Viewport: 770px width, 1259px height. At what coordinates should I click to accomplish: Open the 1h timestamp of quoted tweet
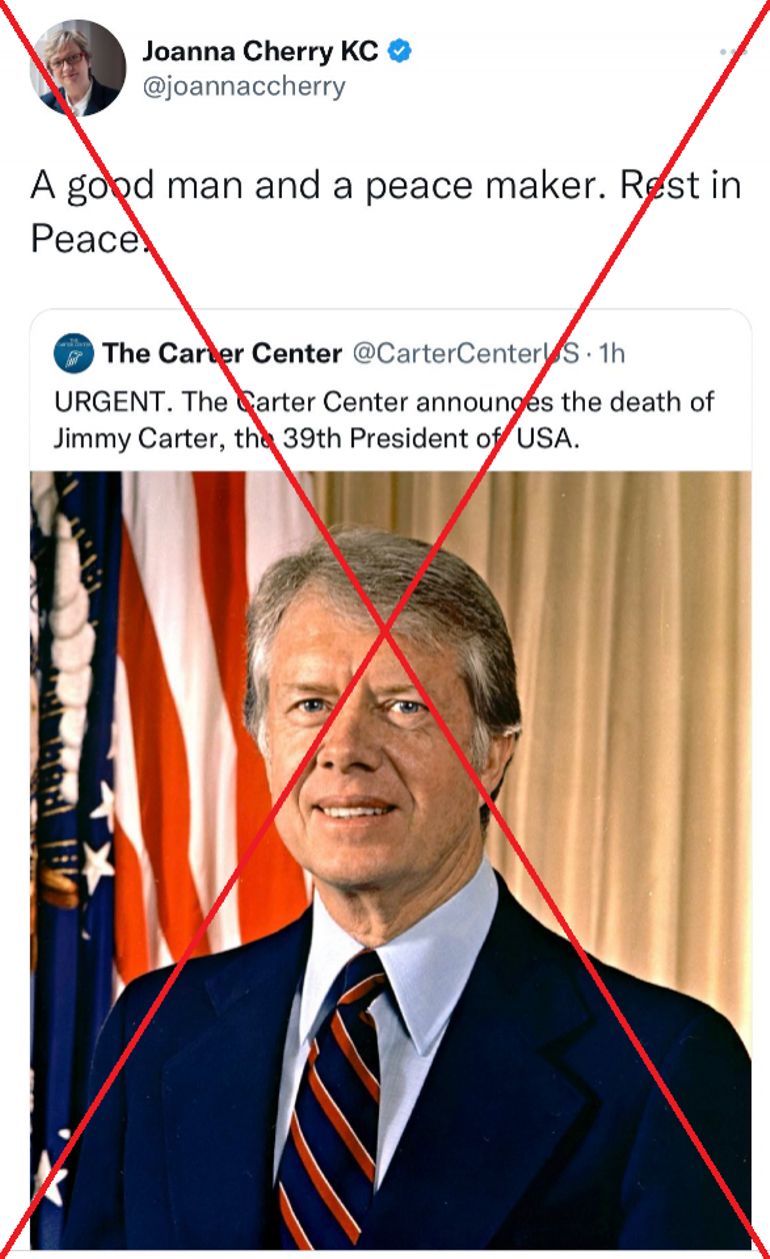pos(611,353)
